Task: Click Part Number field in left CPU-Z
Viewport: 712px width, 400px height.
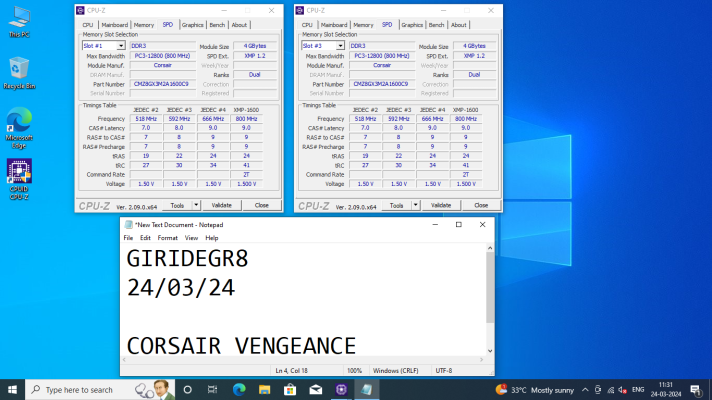Action: (x=163, y=84)
